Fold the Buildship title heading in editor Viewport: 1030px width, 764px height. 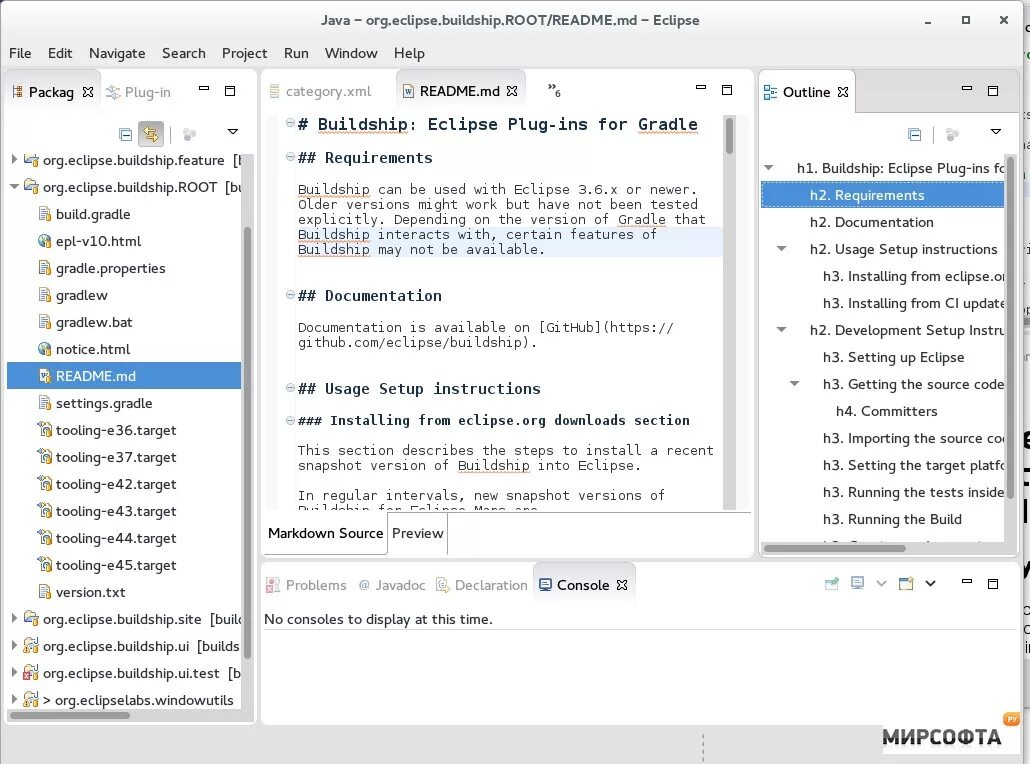(290, 122)
